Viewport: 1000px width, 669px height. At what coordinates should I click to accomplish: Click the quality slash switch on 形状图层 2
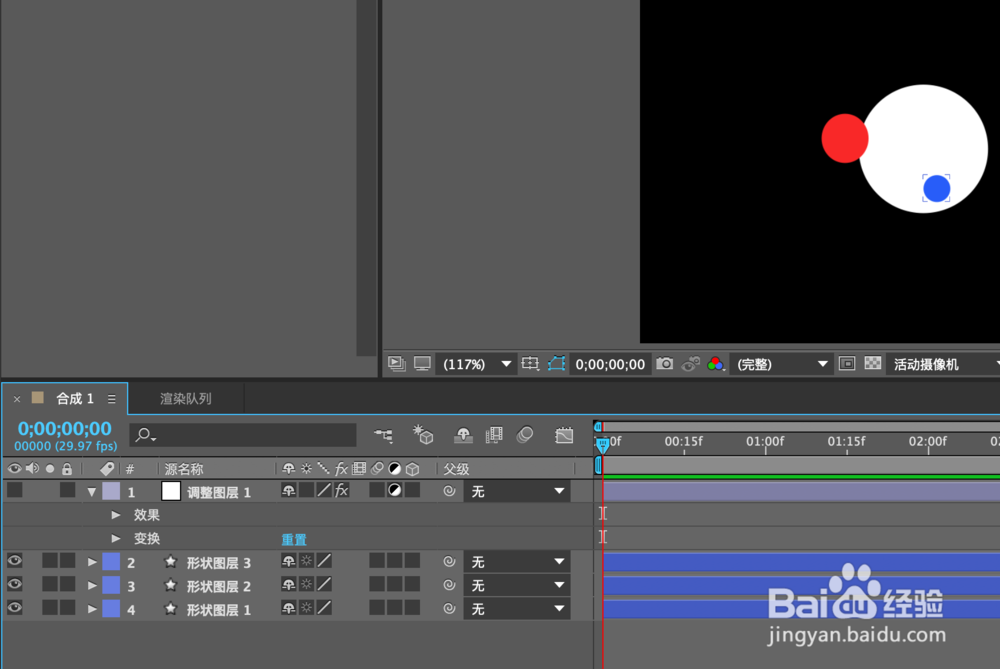[324, 584]
